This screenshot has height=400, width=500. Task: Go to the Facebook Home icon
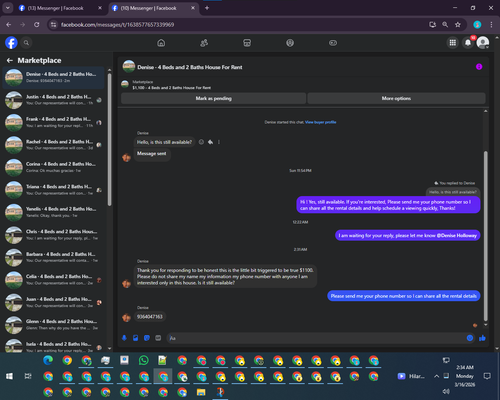161,43
